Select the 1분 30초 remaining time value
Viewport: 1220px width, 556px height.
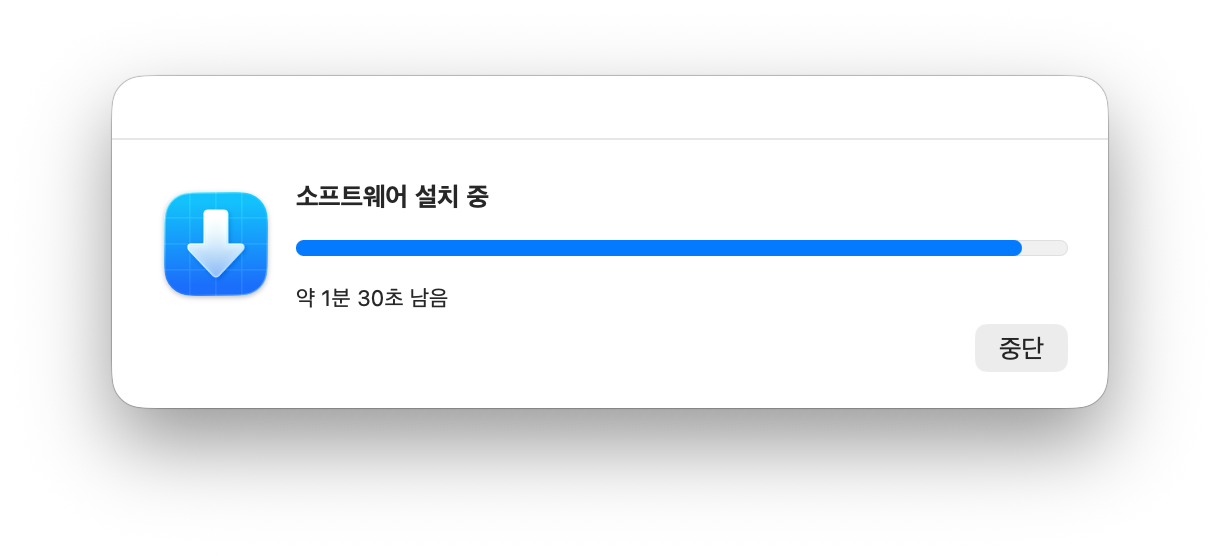click(361, 298)
